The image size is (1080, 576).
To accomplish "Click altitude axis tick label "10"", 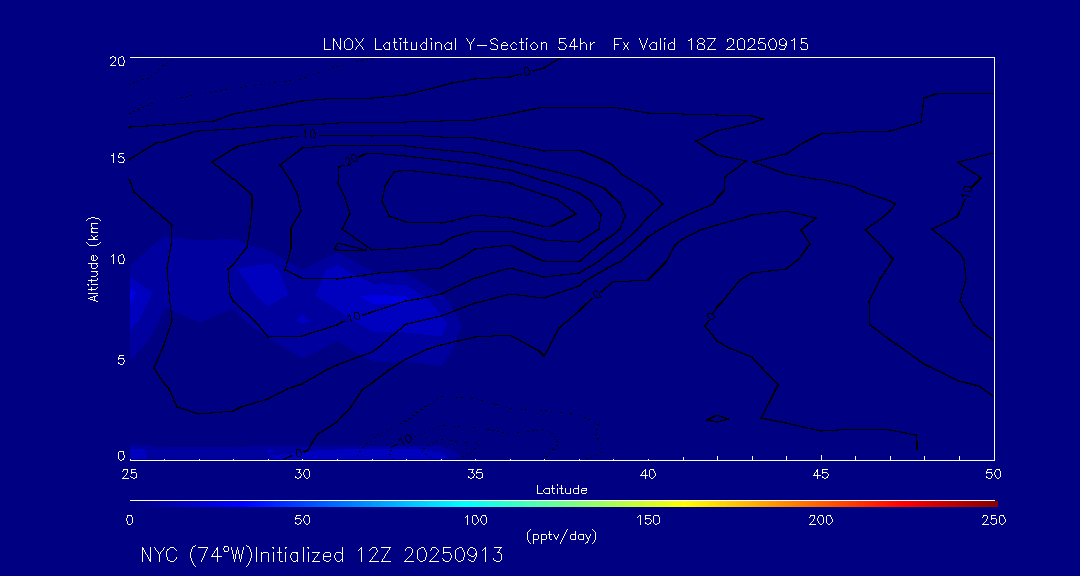I will click(117, 259).
